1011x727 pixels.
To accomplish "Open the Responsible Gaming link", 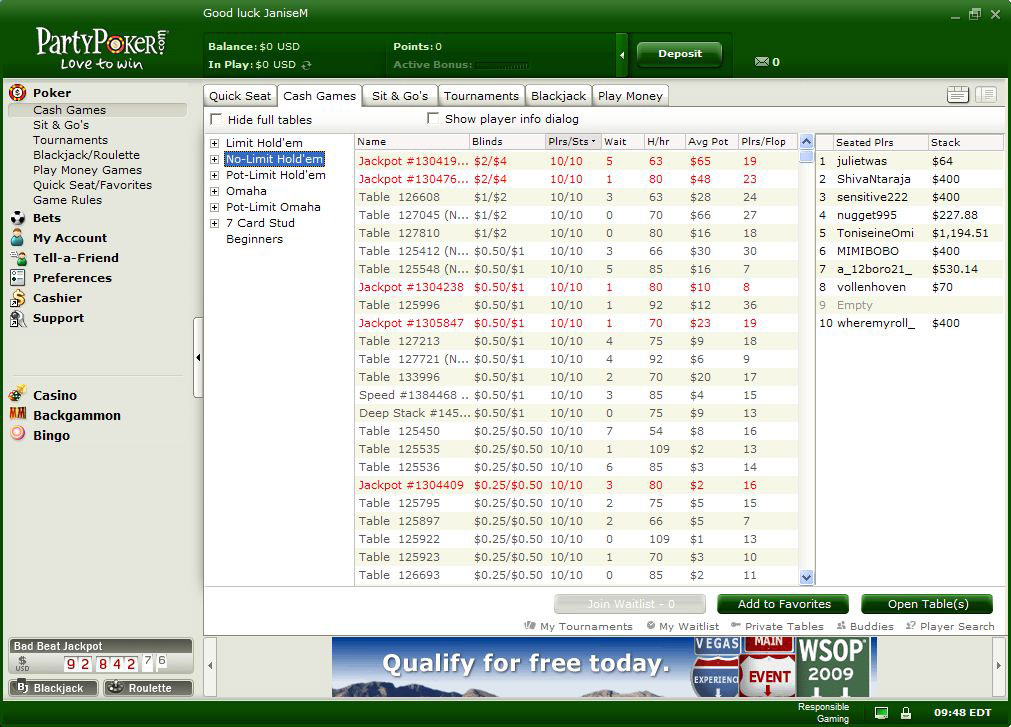I will [823, 713].
